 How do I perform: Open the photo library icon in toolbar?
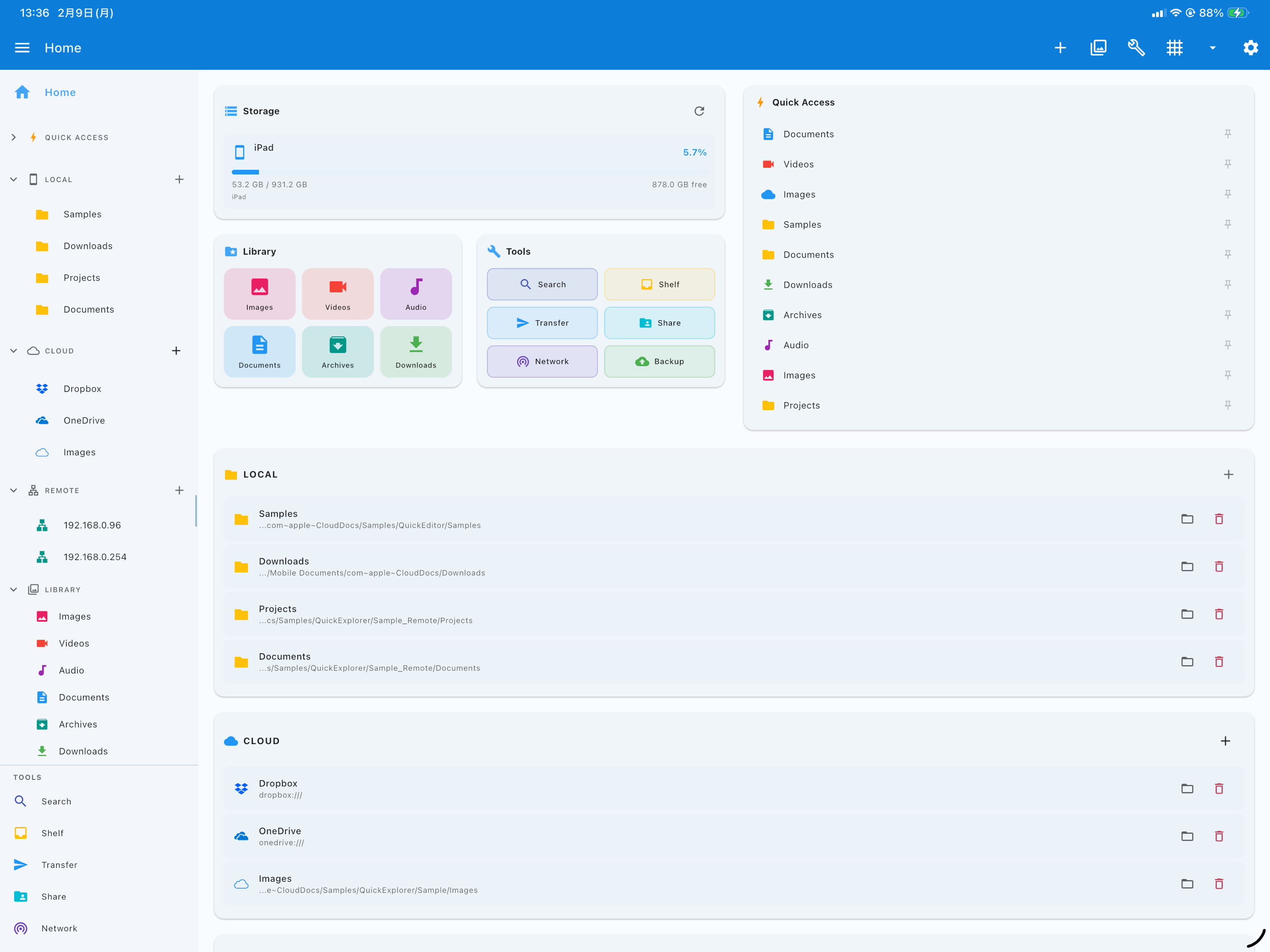(x=1098, y=48)
